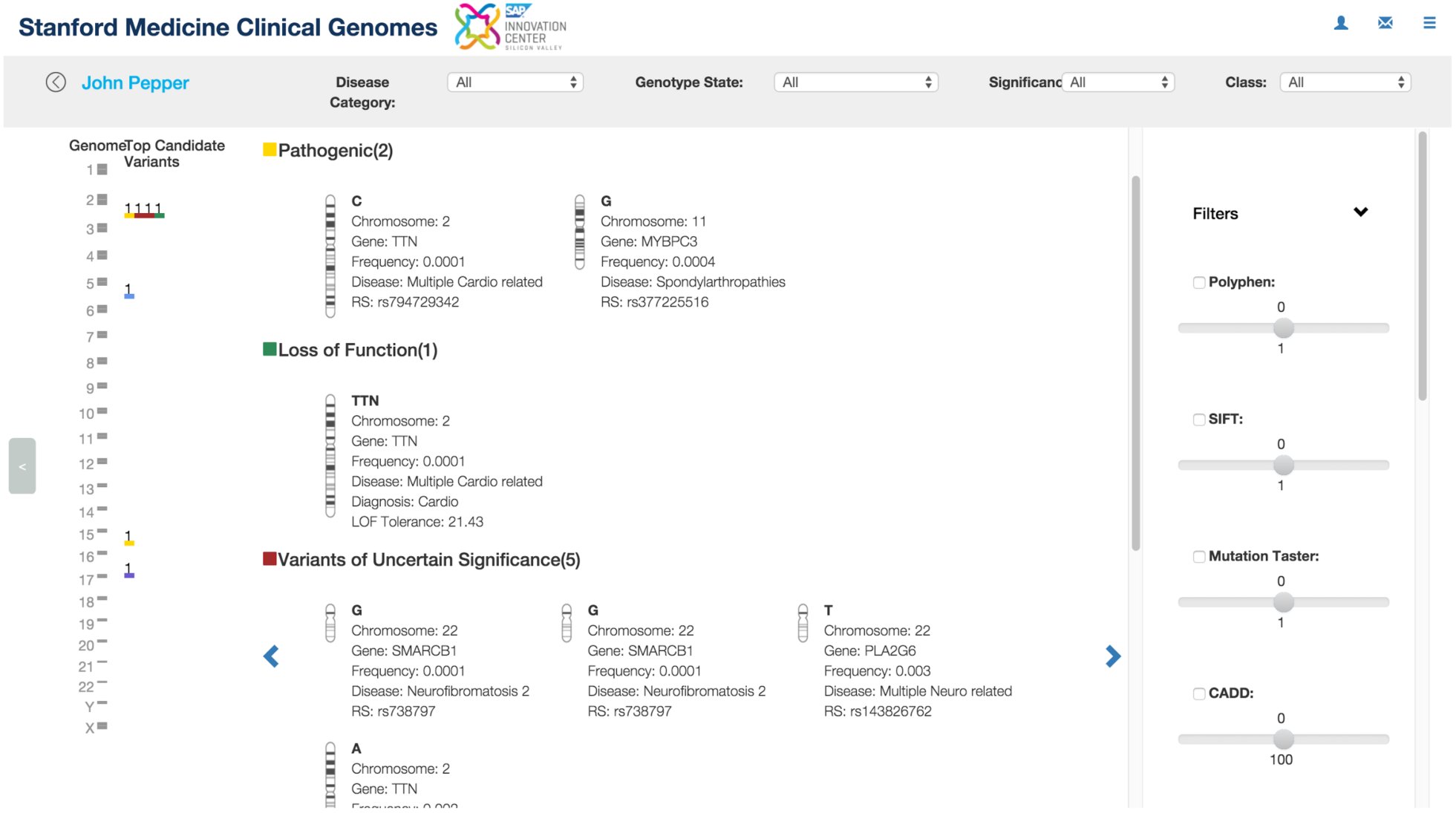
Task: Open the Genotype State dropdown
Action: tap(856, 82)
